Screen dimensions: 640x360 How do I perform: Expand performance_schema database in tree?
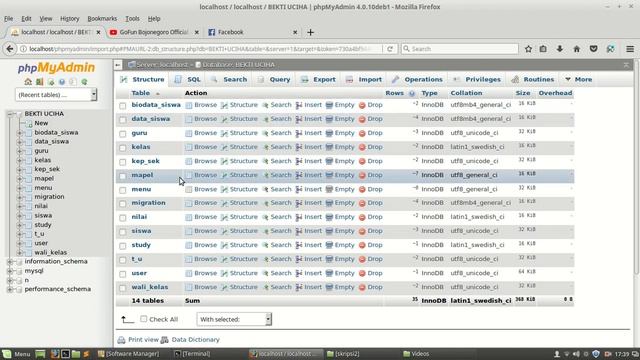click(x=10, y=289)
